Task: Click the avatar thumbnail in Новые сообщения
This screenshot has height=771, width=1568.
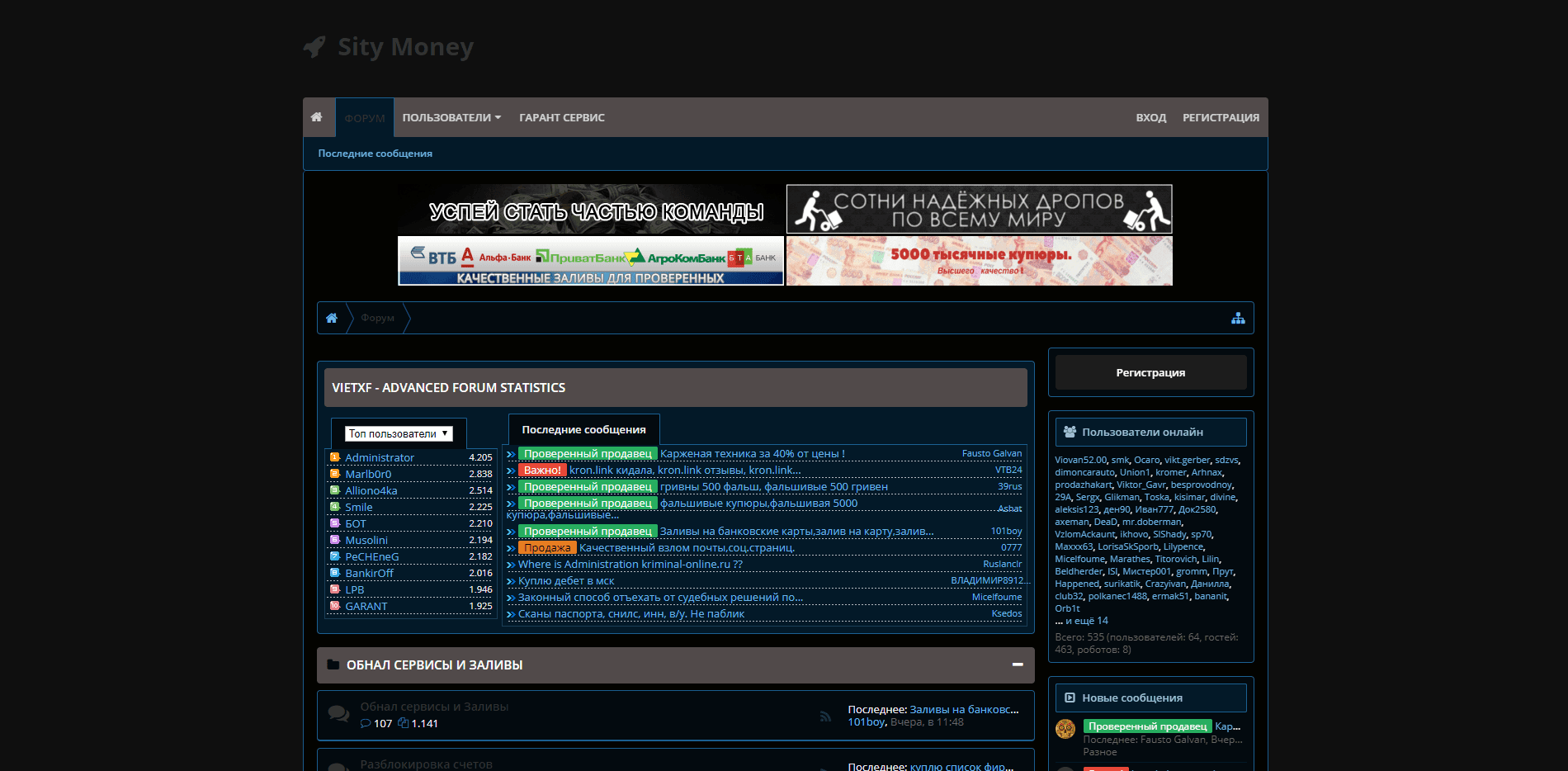Action: (x=1065, y=728)
